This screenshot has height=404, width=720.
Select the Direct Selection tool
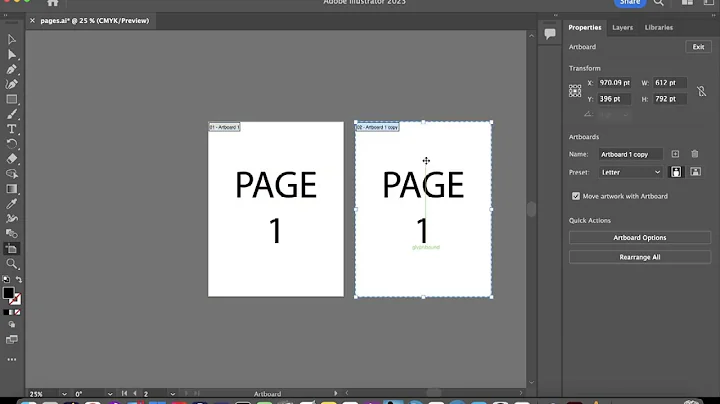(11, 55)
